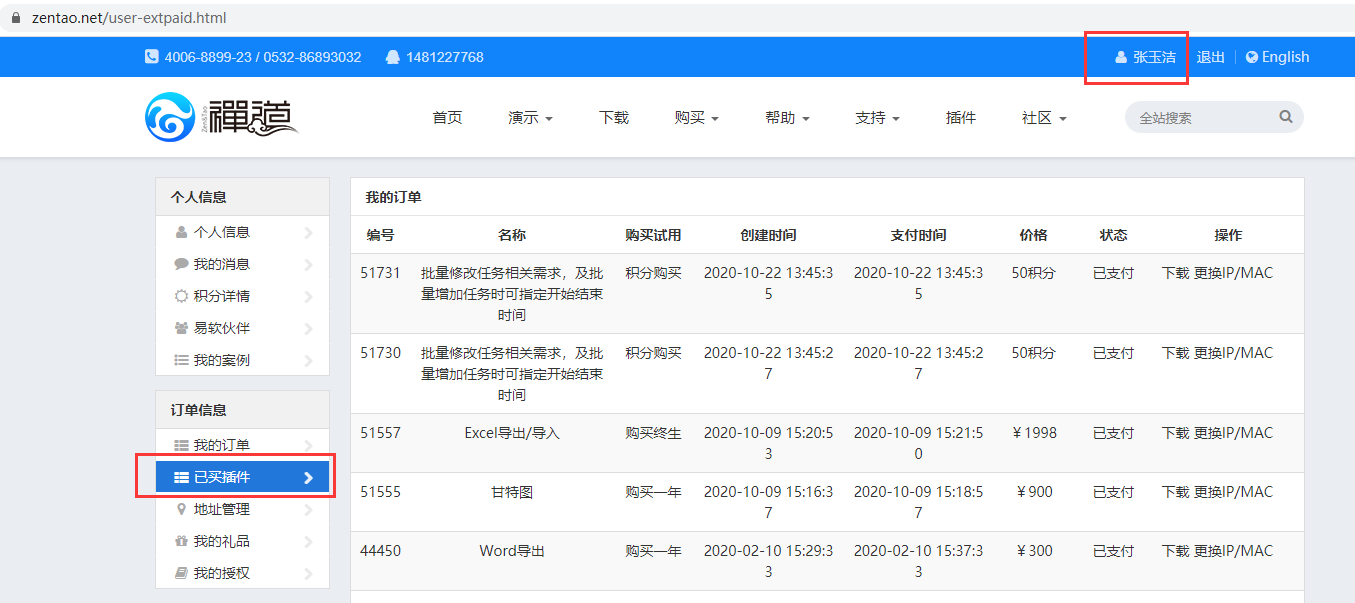Click the globe icon beside English
Image resolution: width=1355 pixels, height=603 pixels.
[1251, 57]
